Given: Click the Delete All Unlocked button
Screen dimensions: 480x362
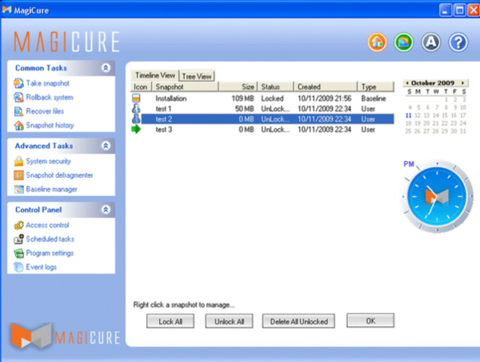Looking at the screenshot, I should [299, 322].
